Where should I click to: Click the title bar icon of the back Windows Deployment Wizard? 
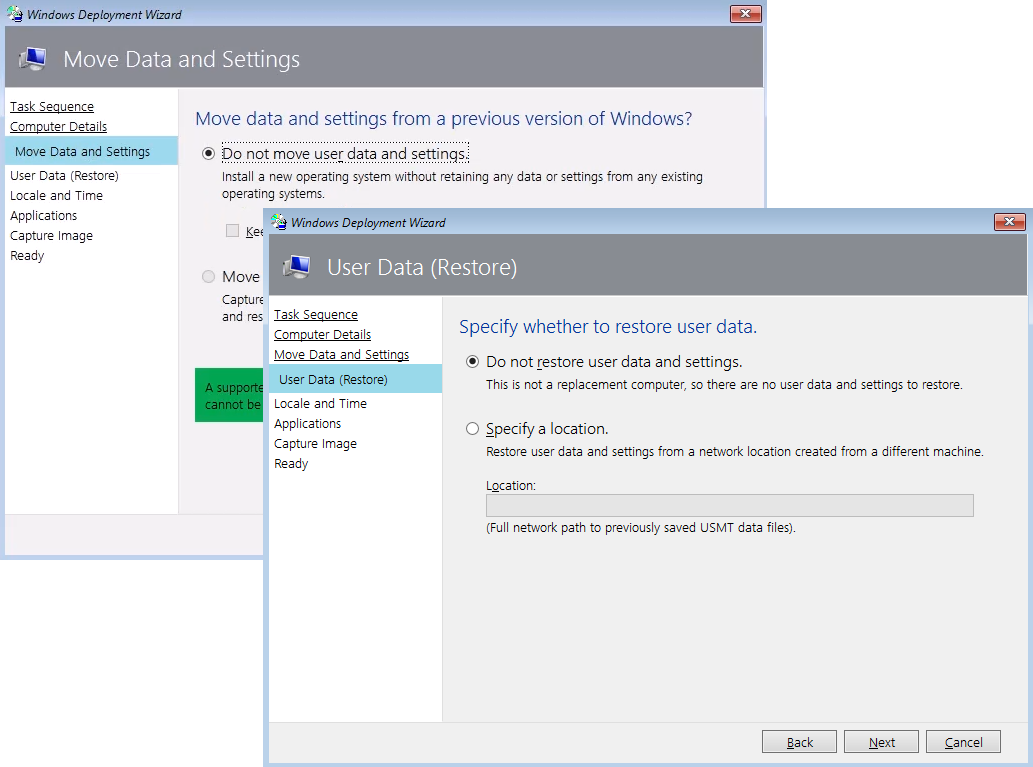14,14
